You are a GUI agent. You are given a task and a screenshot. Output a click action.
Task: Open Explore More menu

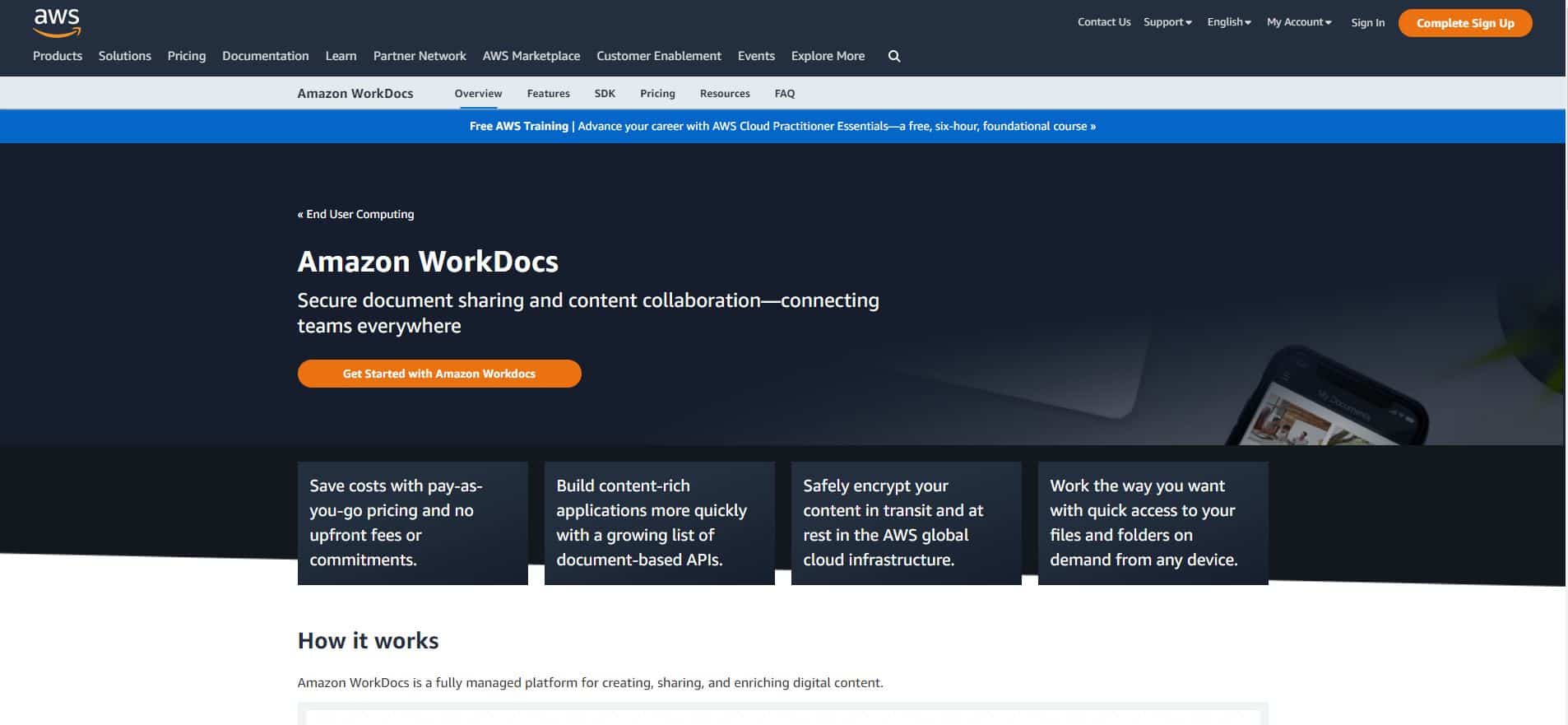point(828,56)
